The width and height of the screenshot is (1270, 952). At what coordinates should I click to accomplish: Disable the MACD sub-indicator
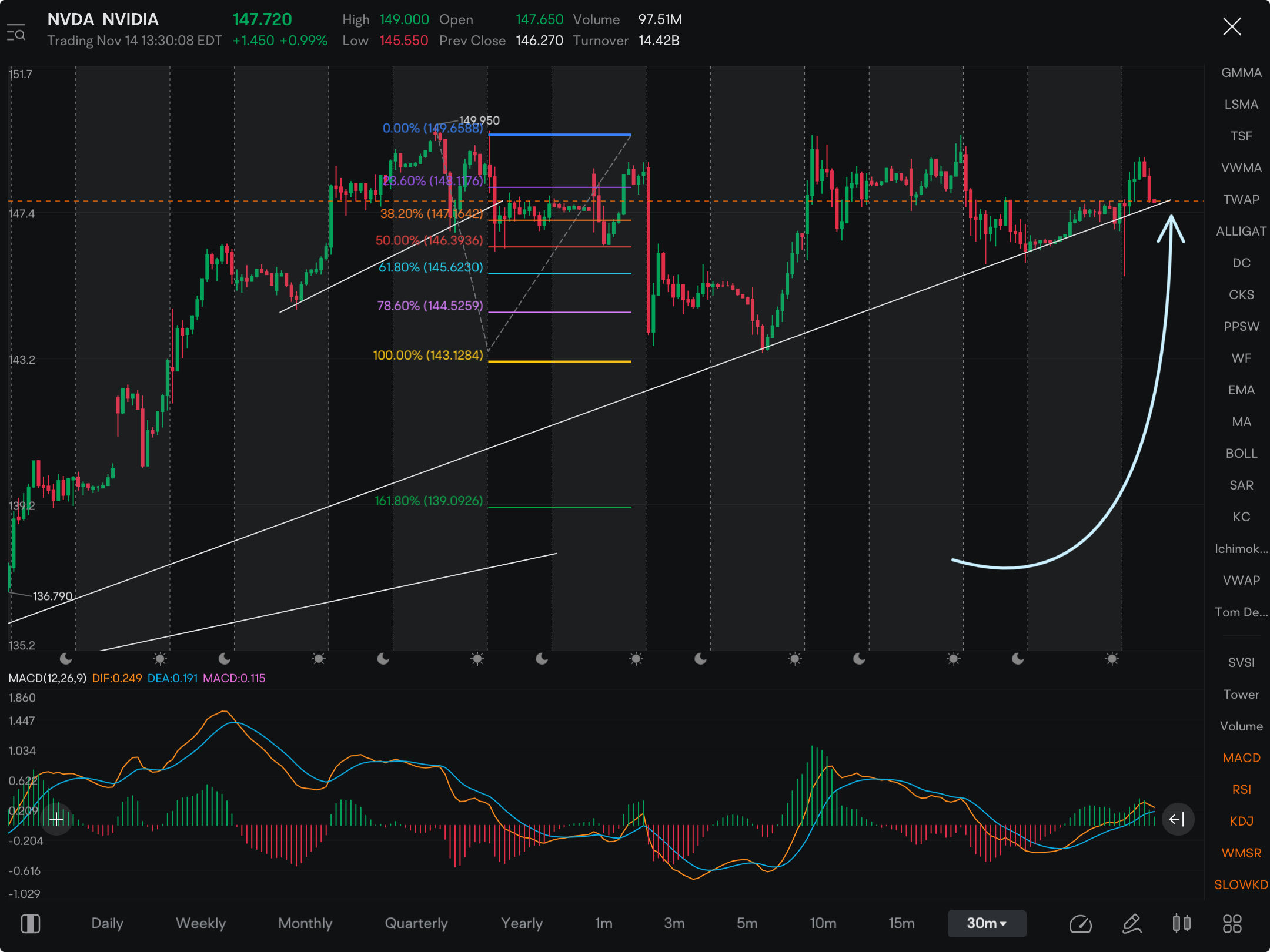(1241, 758)
